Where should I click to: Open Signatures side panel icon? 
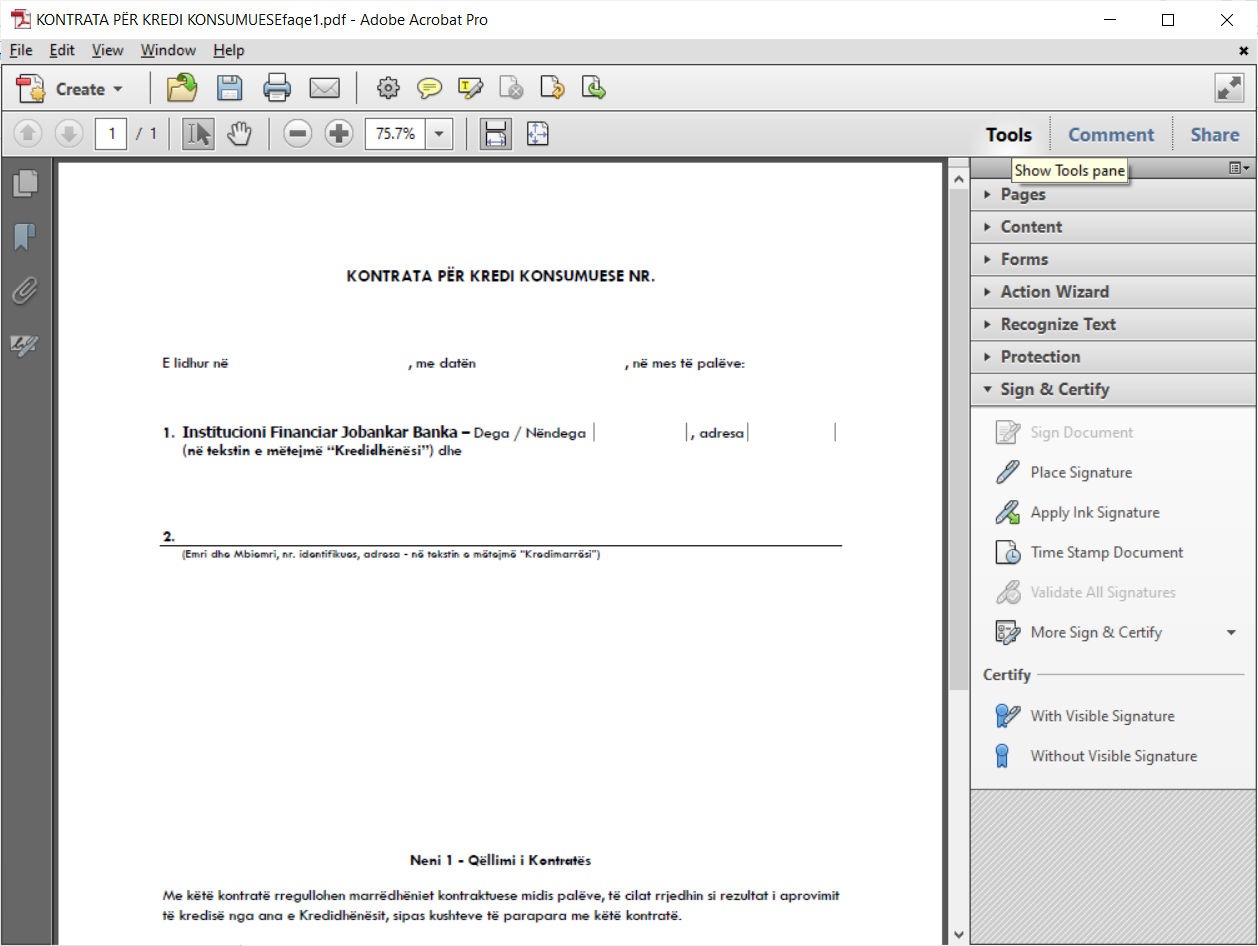tap(24, 346)
